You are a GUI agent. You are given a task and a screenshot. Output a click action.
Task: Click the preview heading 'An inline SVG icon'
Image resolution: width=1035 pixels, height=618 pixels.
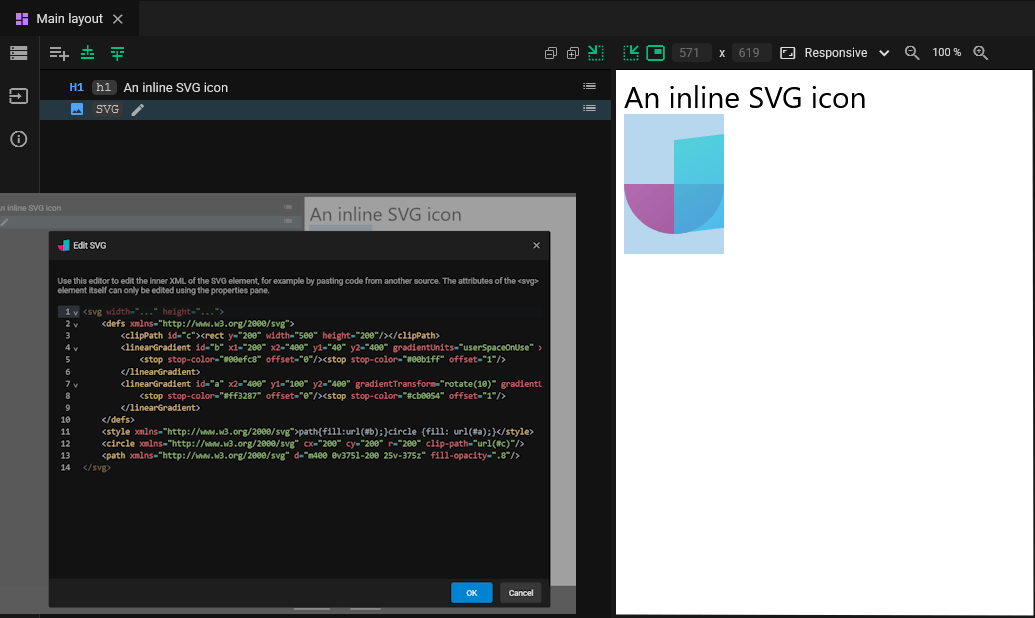745,98
